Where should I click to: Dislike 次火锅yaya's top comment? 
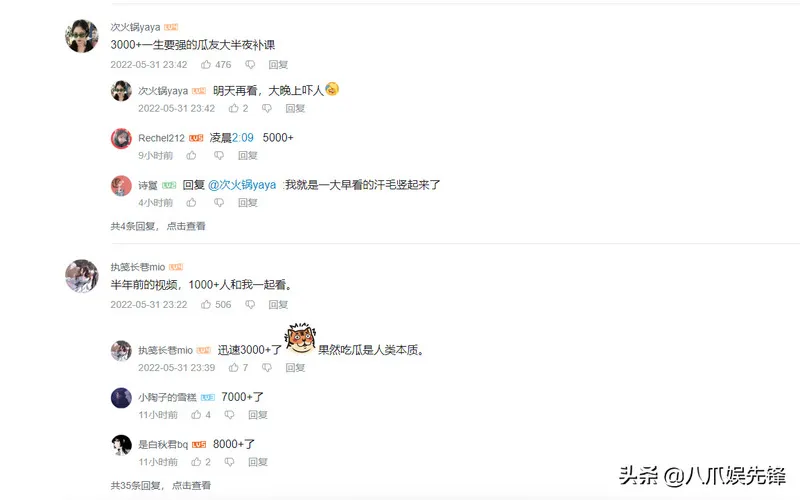[250, 64]
